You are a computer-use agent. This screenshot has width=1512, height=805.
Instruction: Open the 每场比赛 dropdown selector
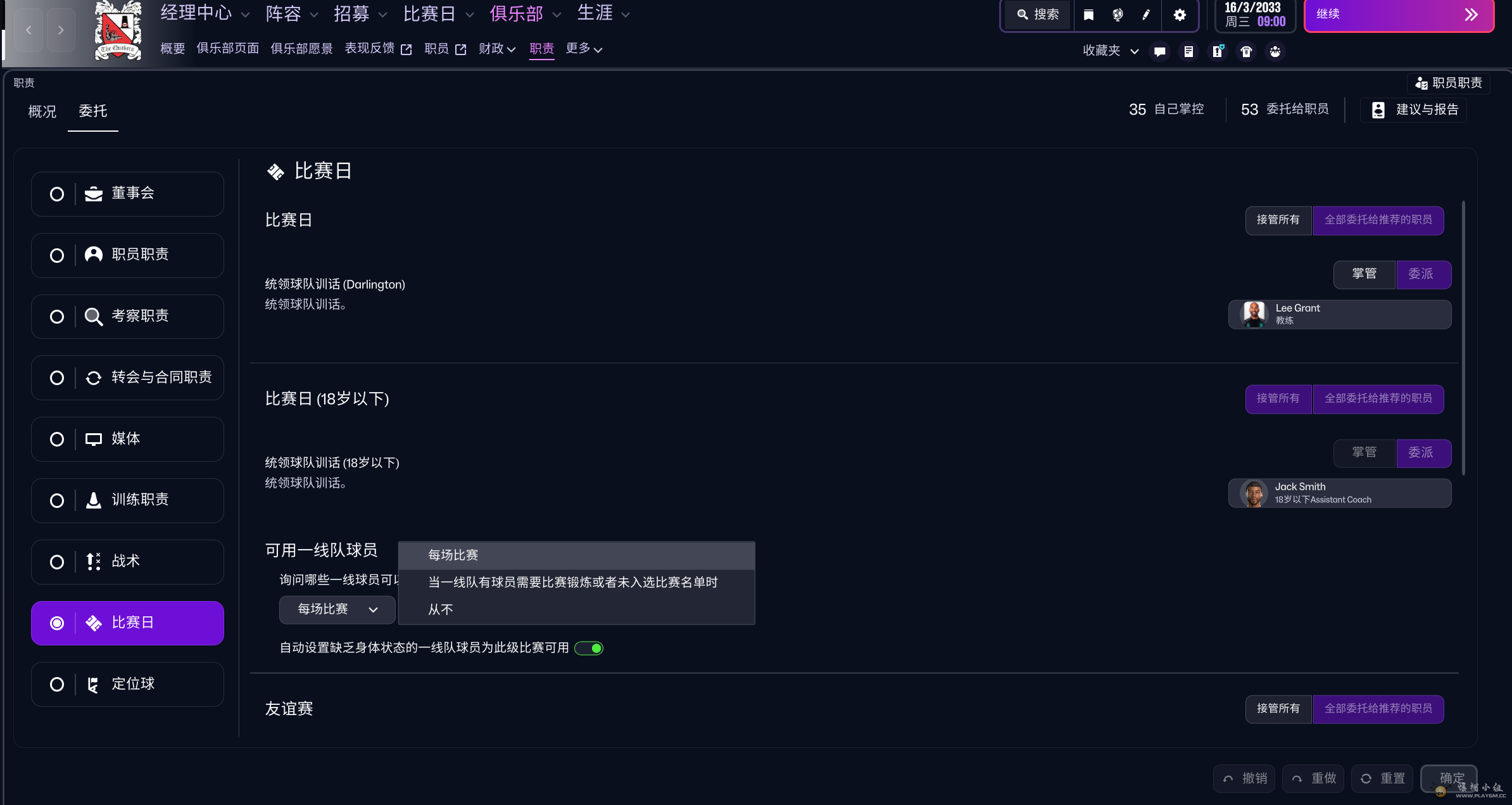tap(337, 609)
